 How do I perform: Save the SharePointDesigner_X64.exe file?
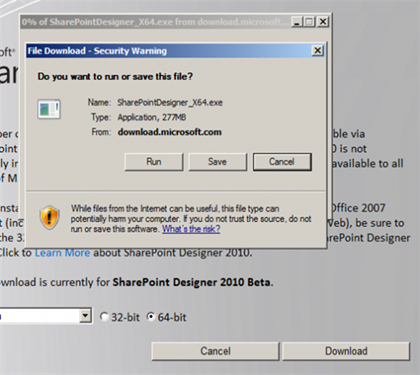217,162
